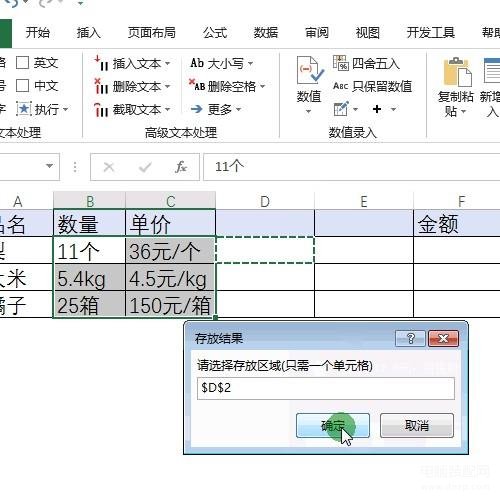Click 取消 to cancel the dialog
500x500 pixels.
417,425
